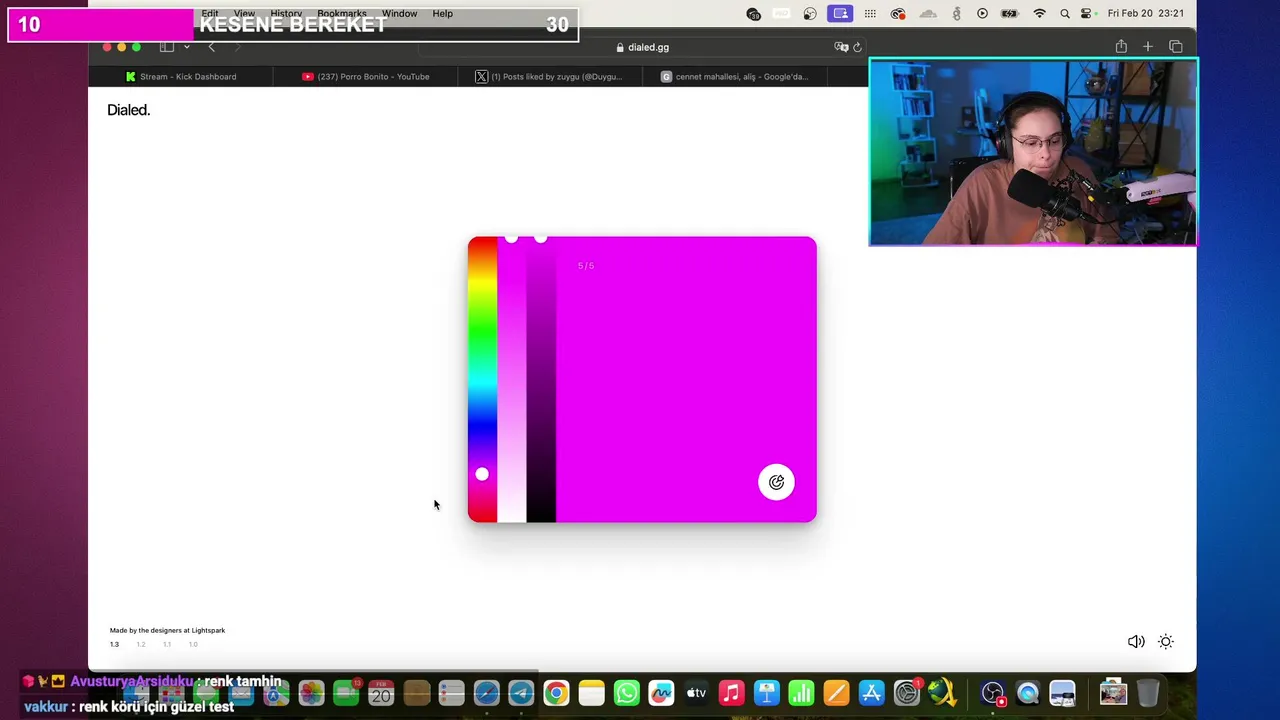The height and width of the screenshot is (720, 1280).
Task: Click the dialed.gg address bar
Action: [x=642, y=47]
